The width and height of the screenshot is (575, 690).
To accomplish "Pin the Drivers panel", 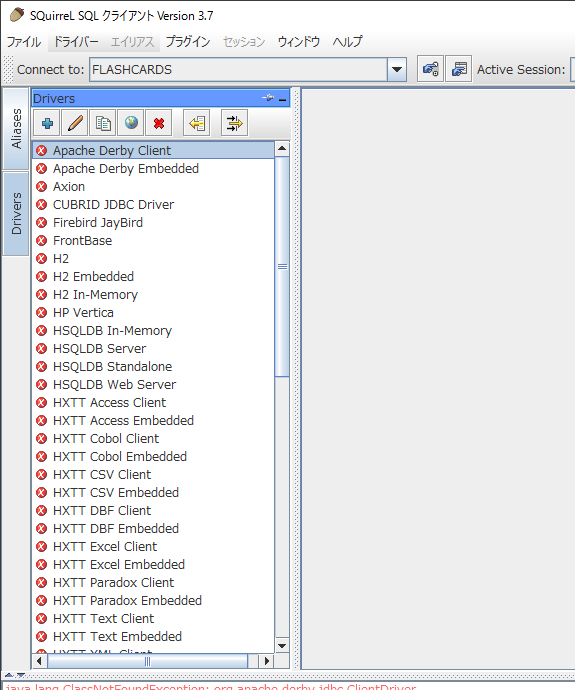I will pyautogui.click(x=267, y=98).
